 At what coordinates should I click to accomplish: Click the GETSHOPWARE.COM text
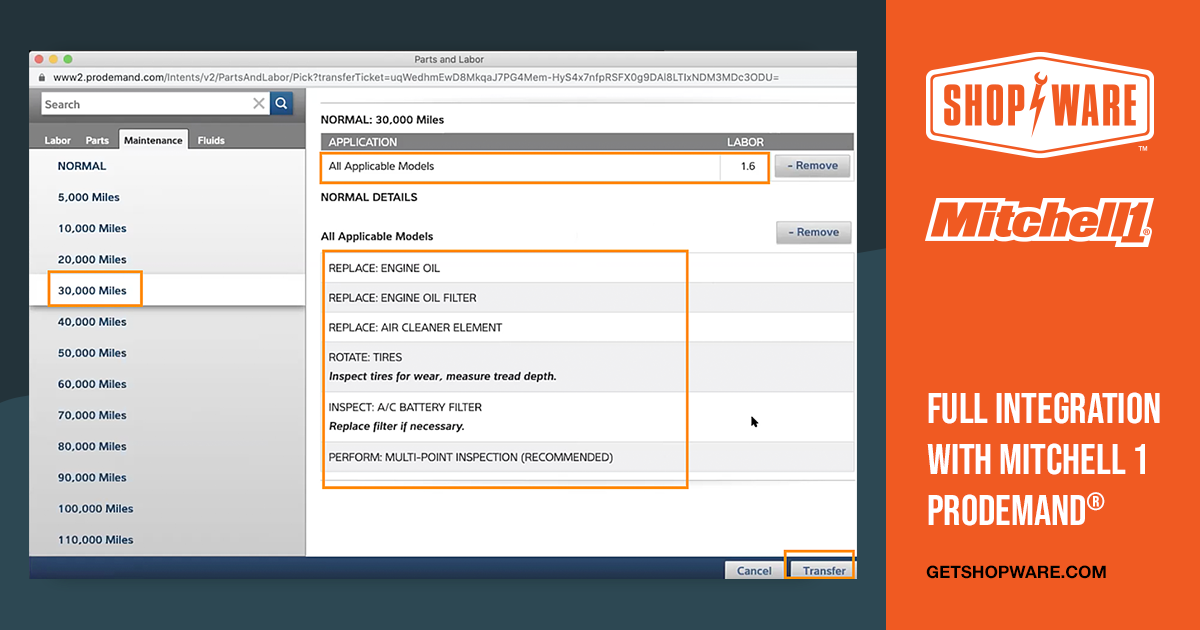click(1016, 573)
